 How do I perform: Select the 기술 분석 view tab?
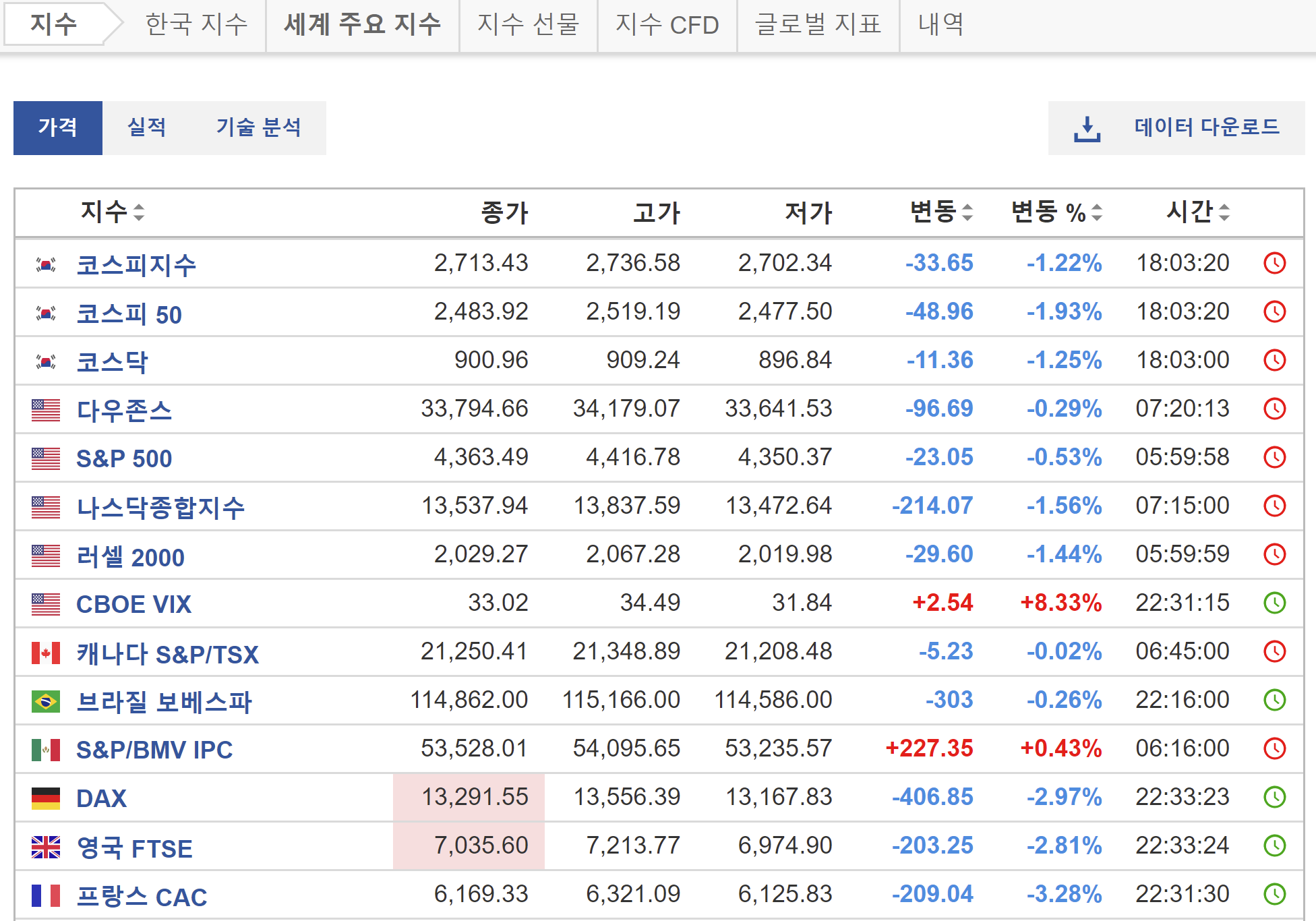point(258,127)
